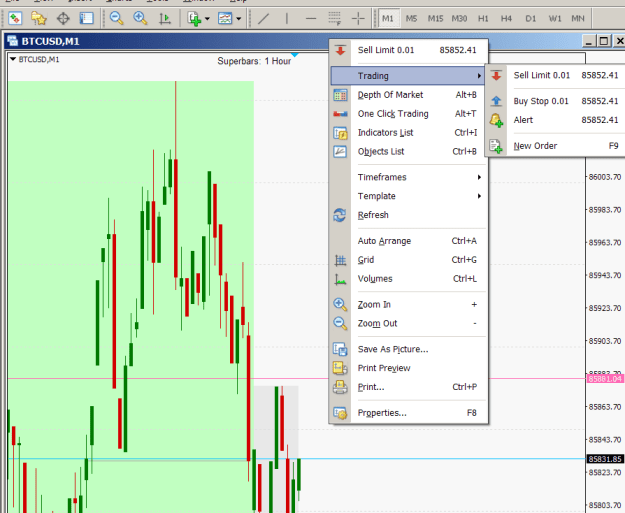This screenshot has width=625, height=513.
Task: Click the Zoom Out magnifier toolbar icon
Action: point(116,18)
